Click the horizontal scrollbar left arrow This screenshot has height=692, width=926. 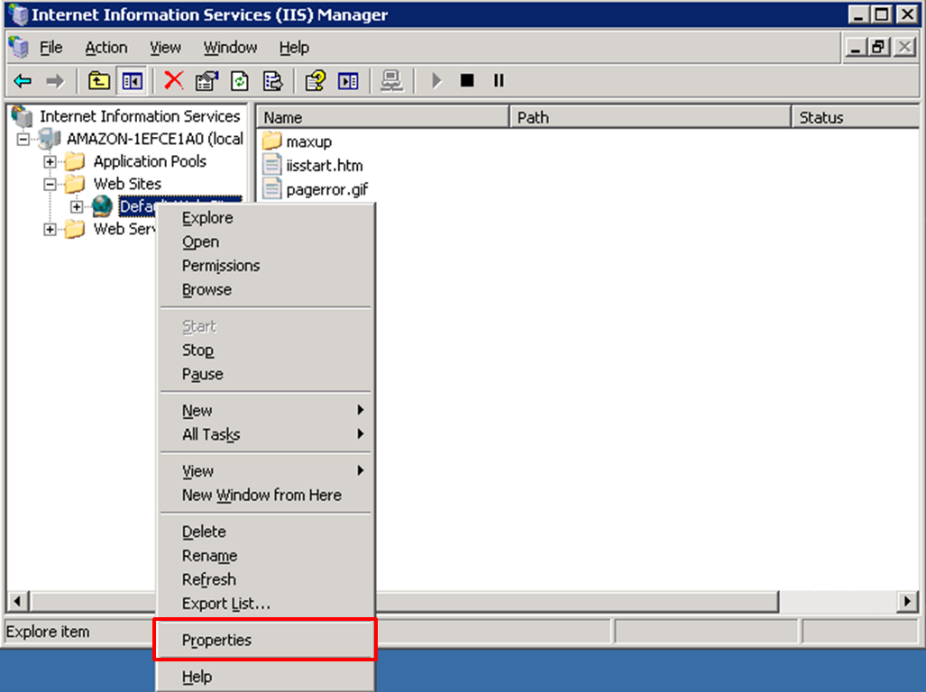18,602
